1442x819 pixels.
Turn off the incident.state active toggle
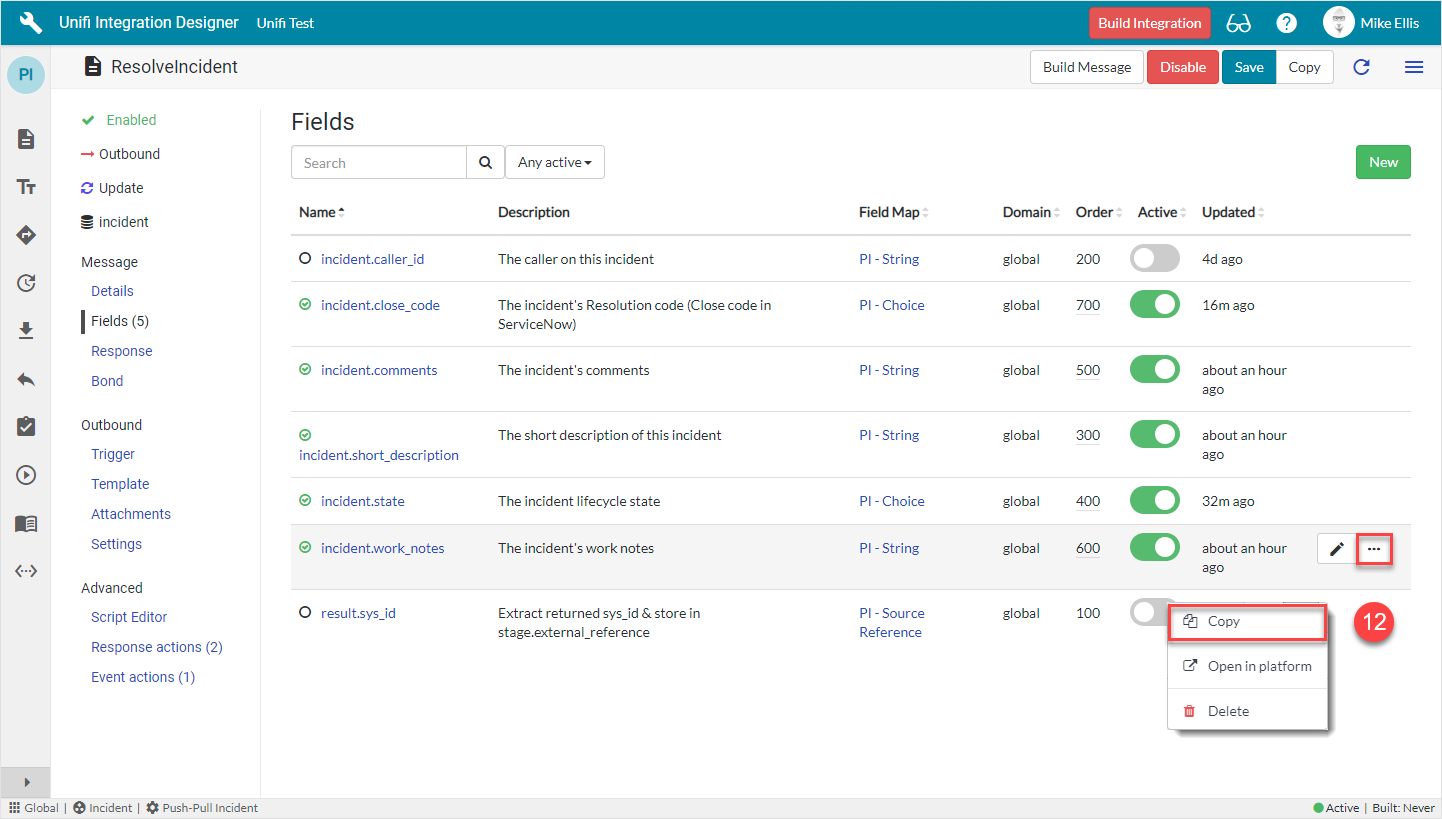(1154, 501)
